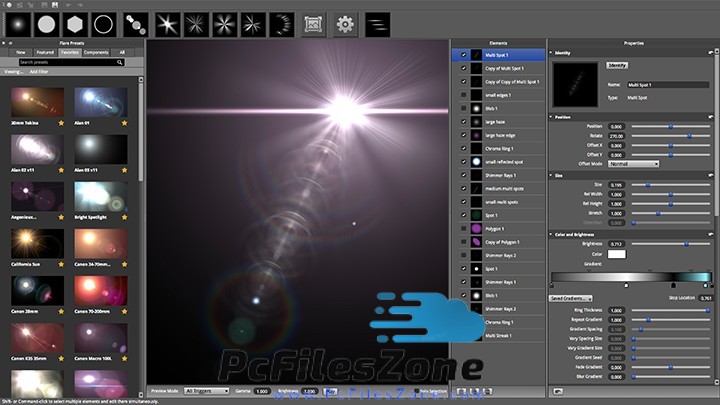
Task: Click the Rotate slider track
Action: 669,135
